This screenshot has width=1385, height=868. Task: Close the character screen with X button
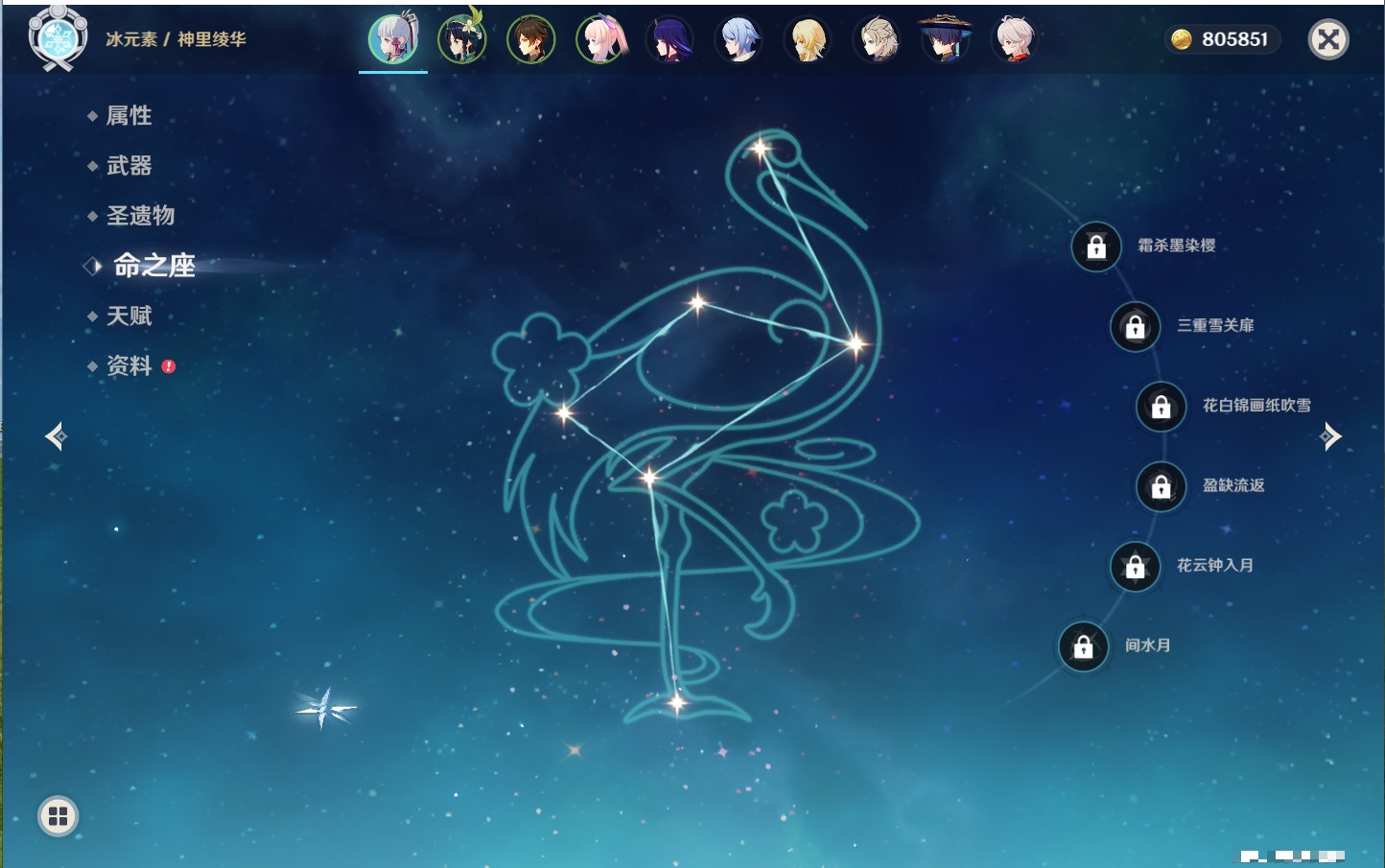(x=1328, y=39)
